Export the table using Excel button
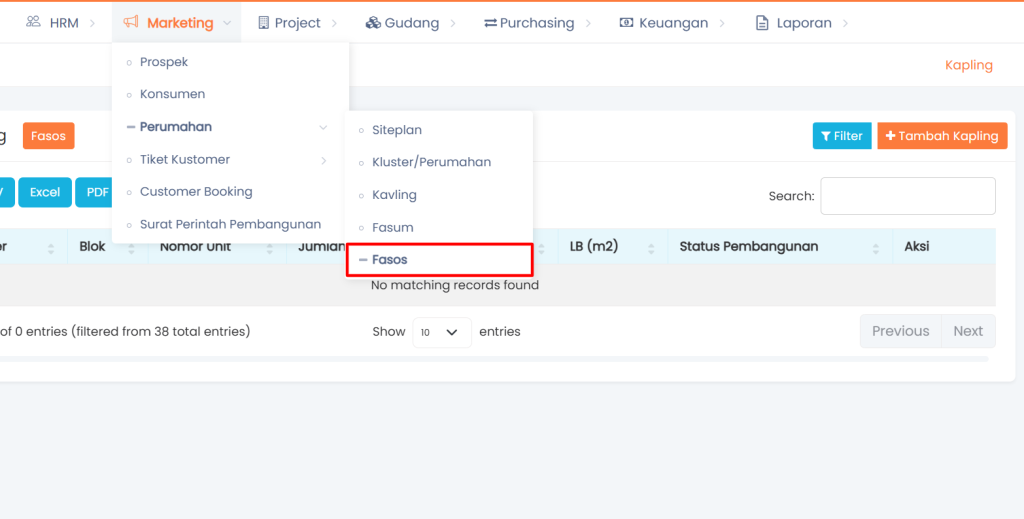 [x=44, y=192]
